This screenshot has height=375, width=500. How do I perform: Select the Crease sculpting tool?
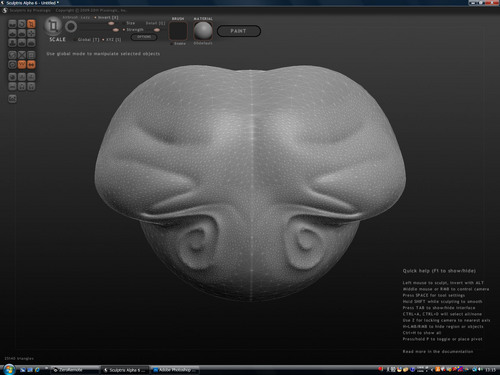point(12,24)
